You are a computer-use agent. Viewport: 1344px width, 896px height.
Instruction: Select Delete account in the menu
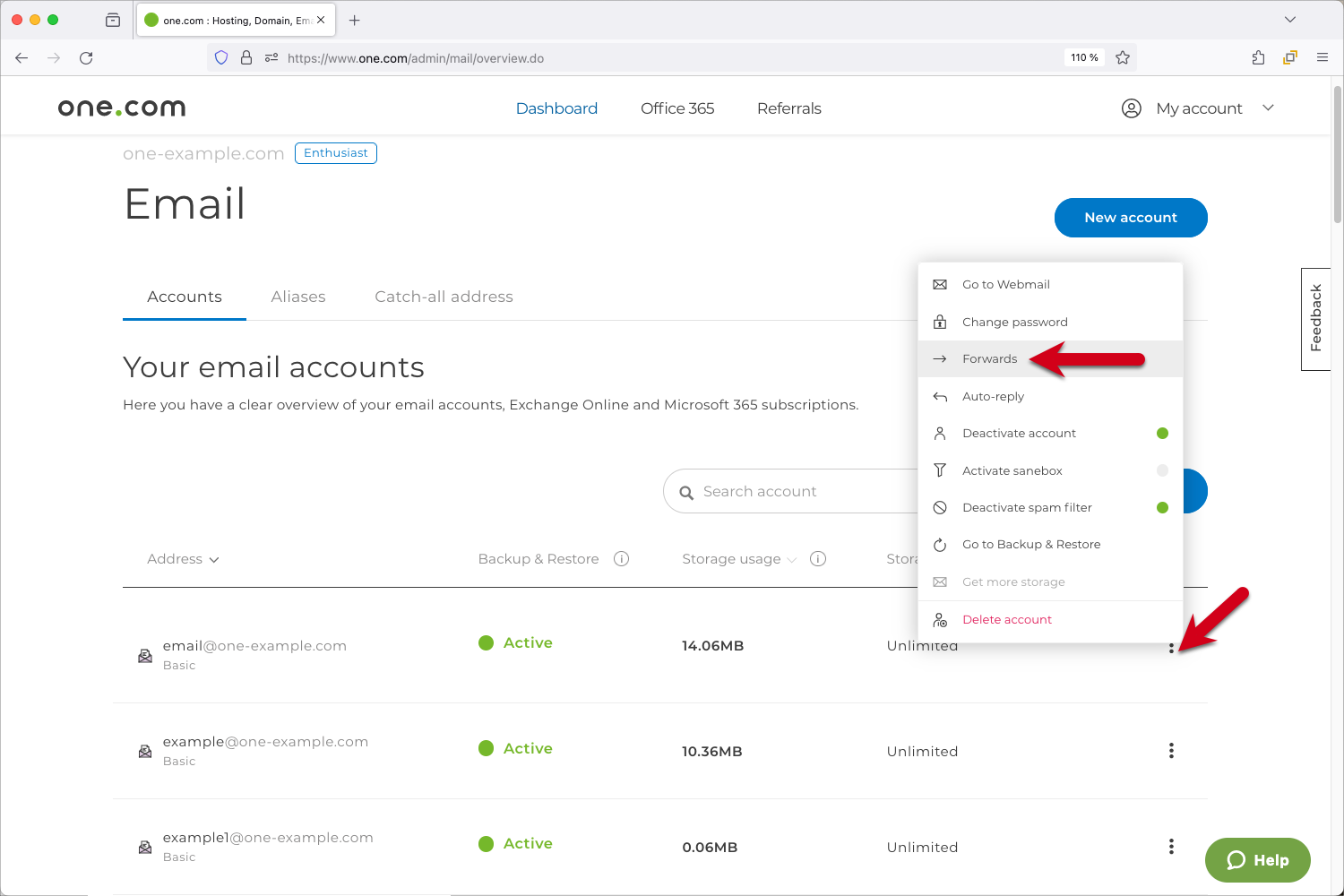(1006, 619)
